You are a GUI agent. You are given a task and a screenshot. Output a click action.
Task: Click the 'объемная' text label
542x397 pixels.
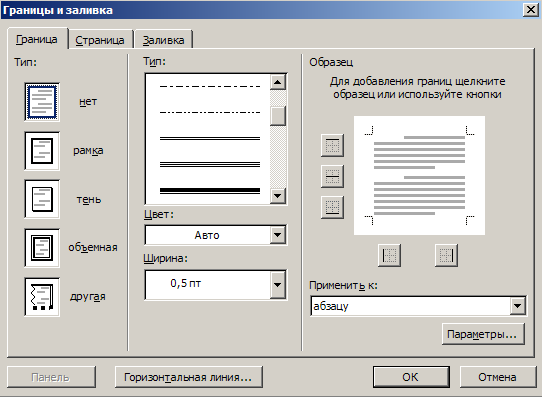point(93,247)
